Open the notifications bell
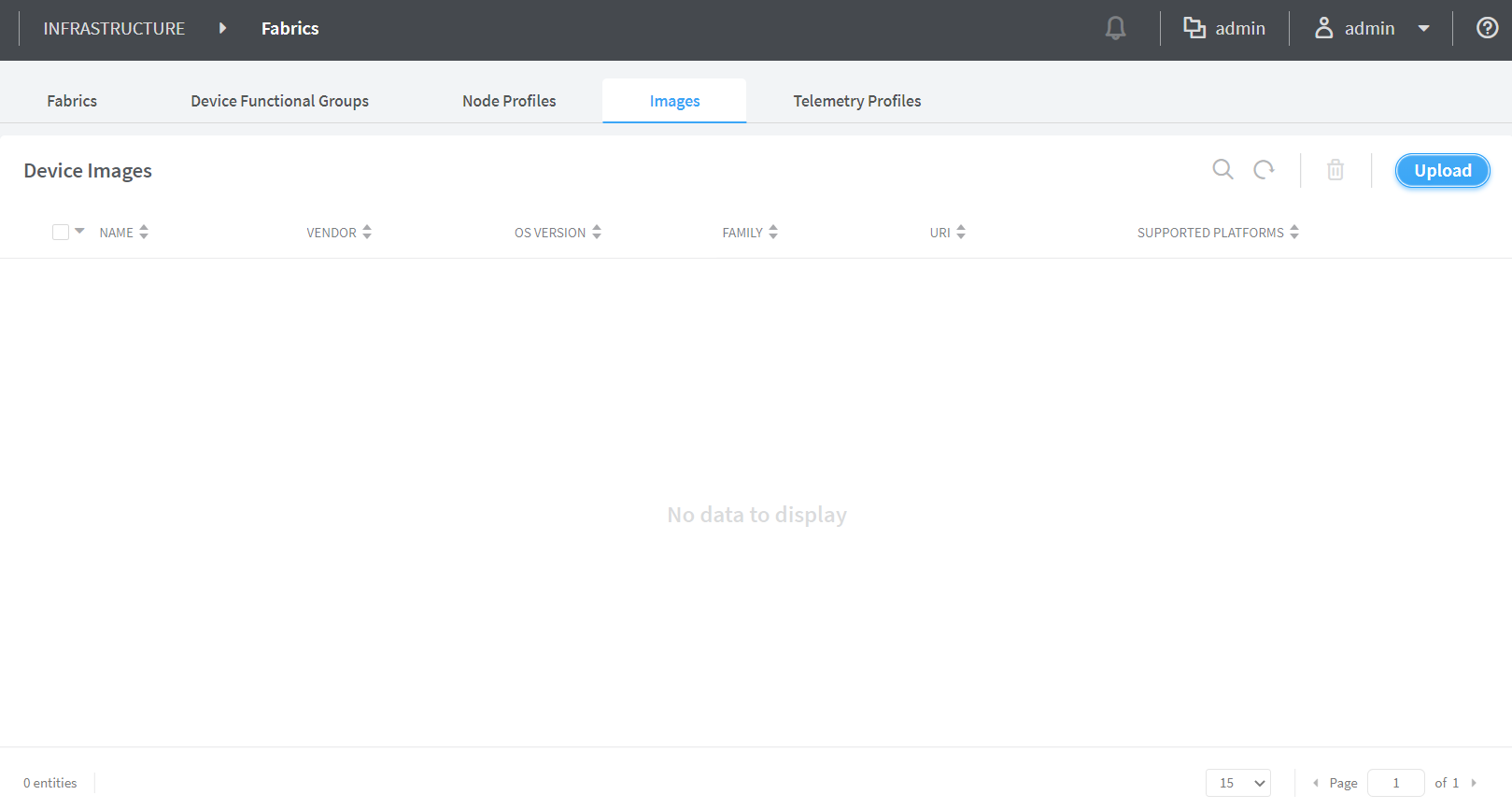This screenshot has width=1512, height=809. pyautogui.click(x=1115, y=29)
